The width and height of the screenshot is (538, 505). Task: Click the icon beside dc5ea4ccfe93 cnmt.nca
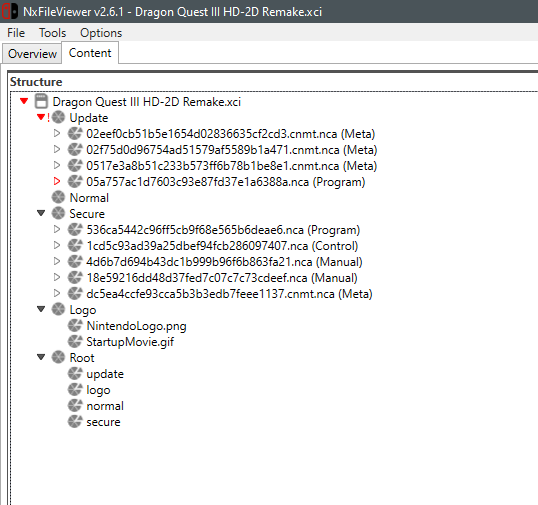pyautogui.click(x=75, y=293)
